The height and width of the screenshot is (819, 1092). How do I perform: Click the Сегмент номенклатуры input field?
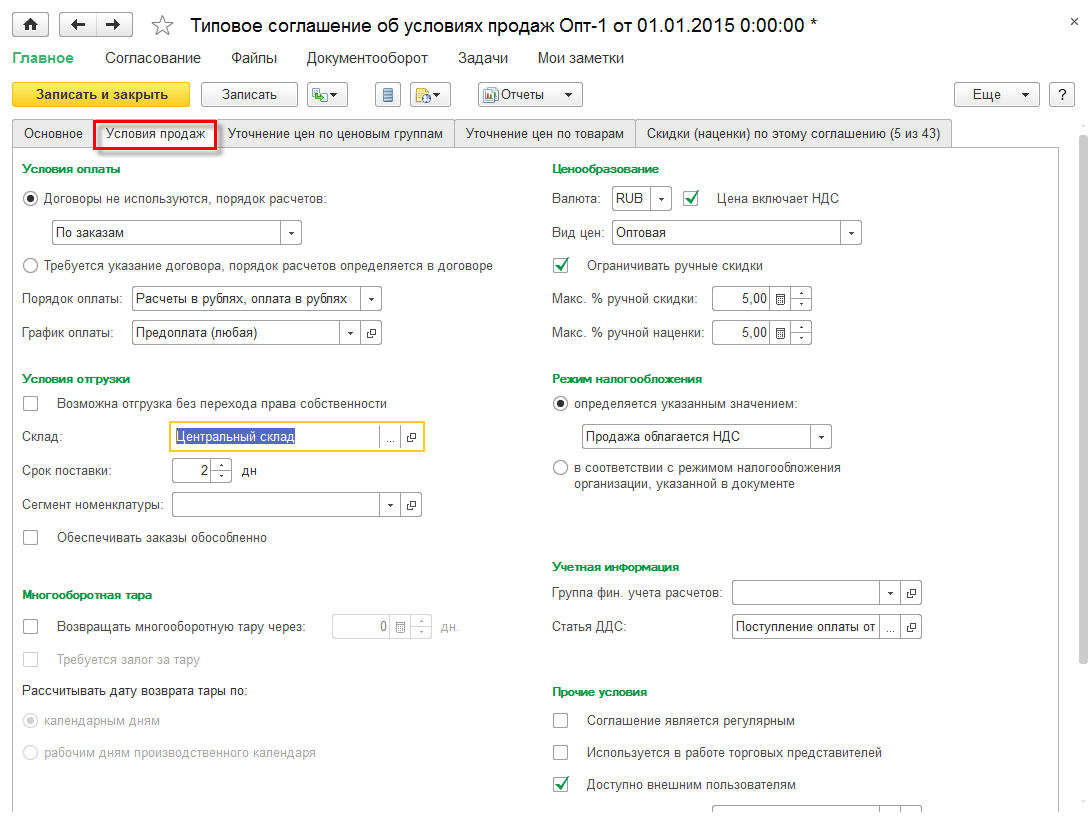coord(276,505)
